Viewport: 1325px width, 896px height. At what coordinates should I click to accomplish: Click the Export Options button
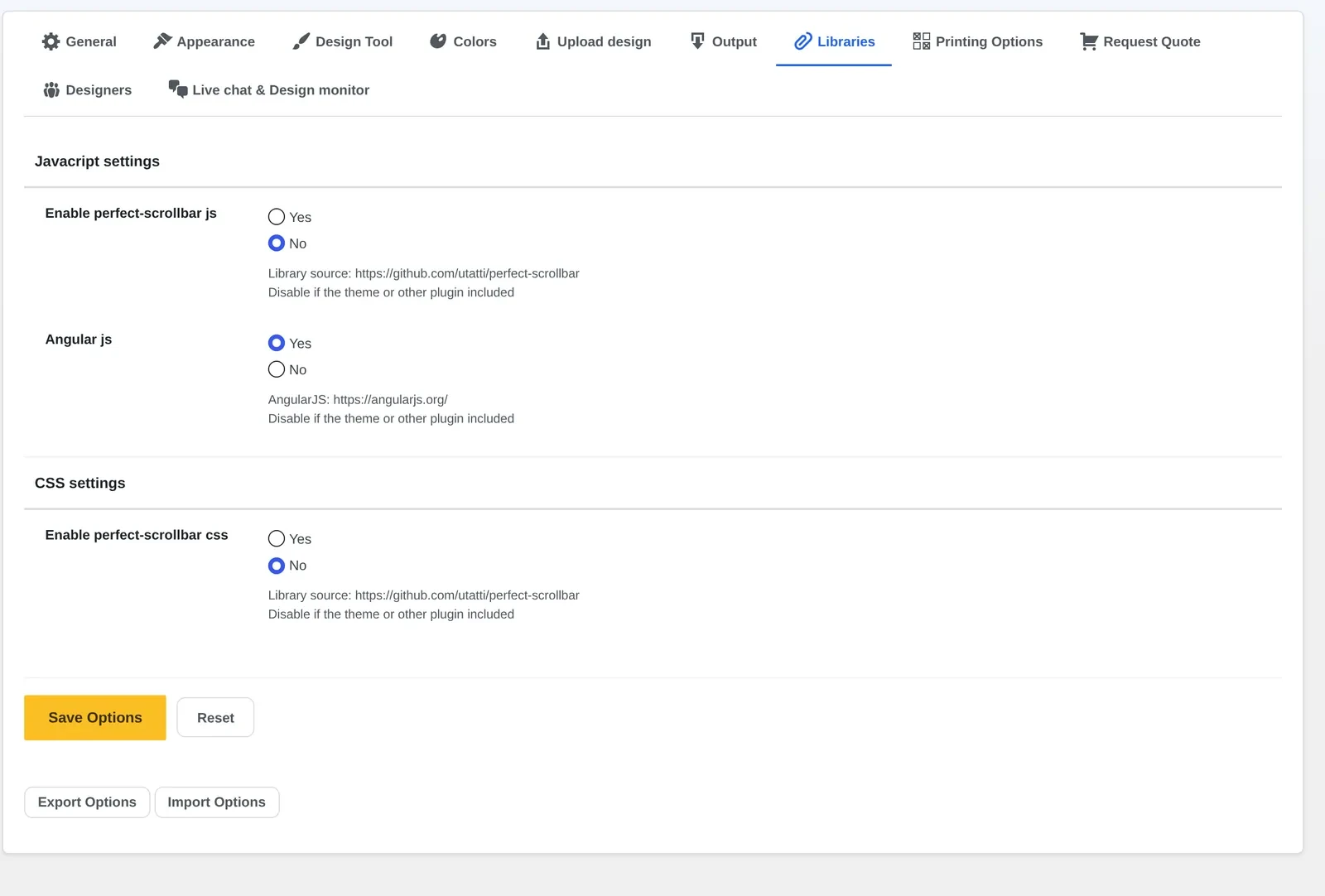coord(87,802)
